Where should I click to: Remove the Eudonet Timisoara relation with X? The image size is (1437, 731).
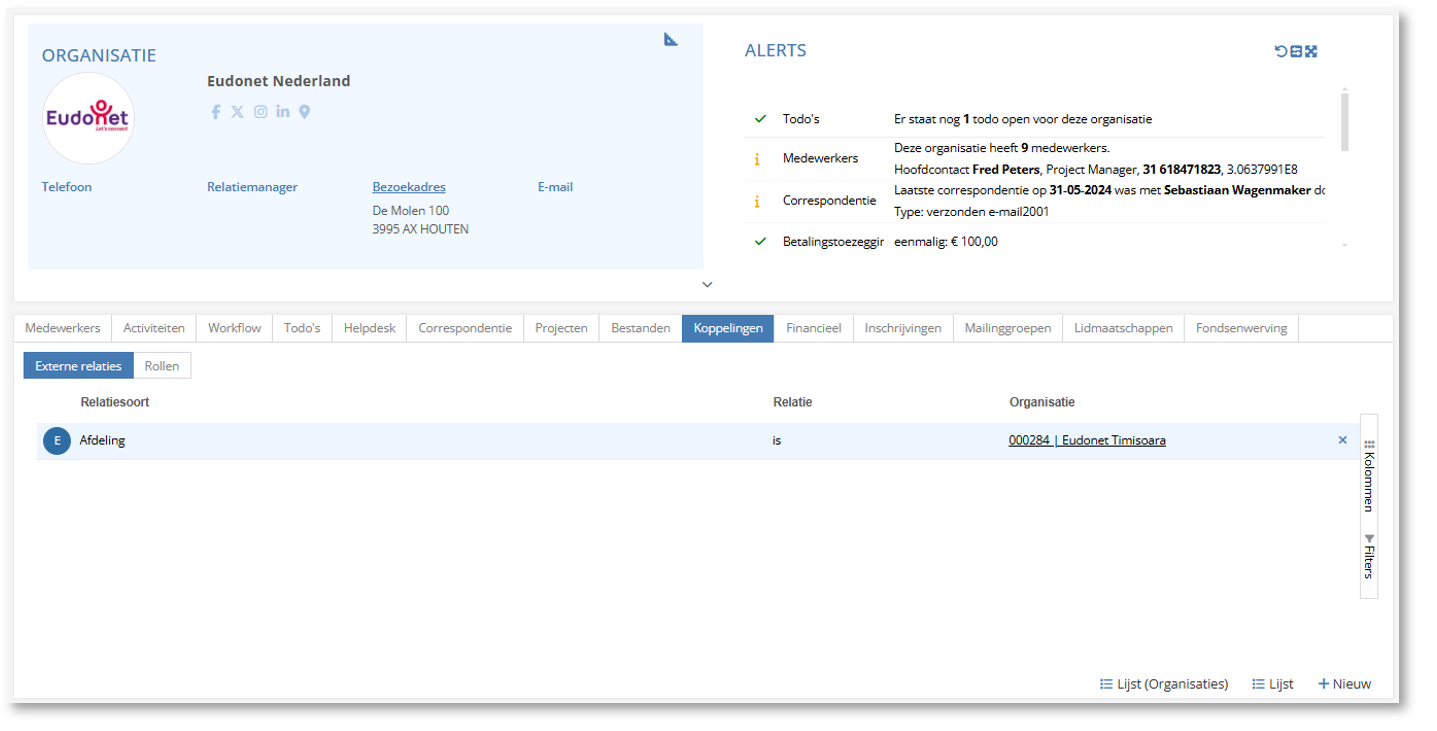coord(1343,440)
